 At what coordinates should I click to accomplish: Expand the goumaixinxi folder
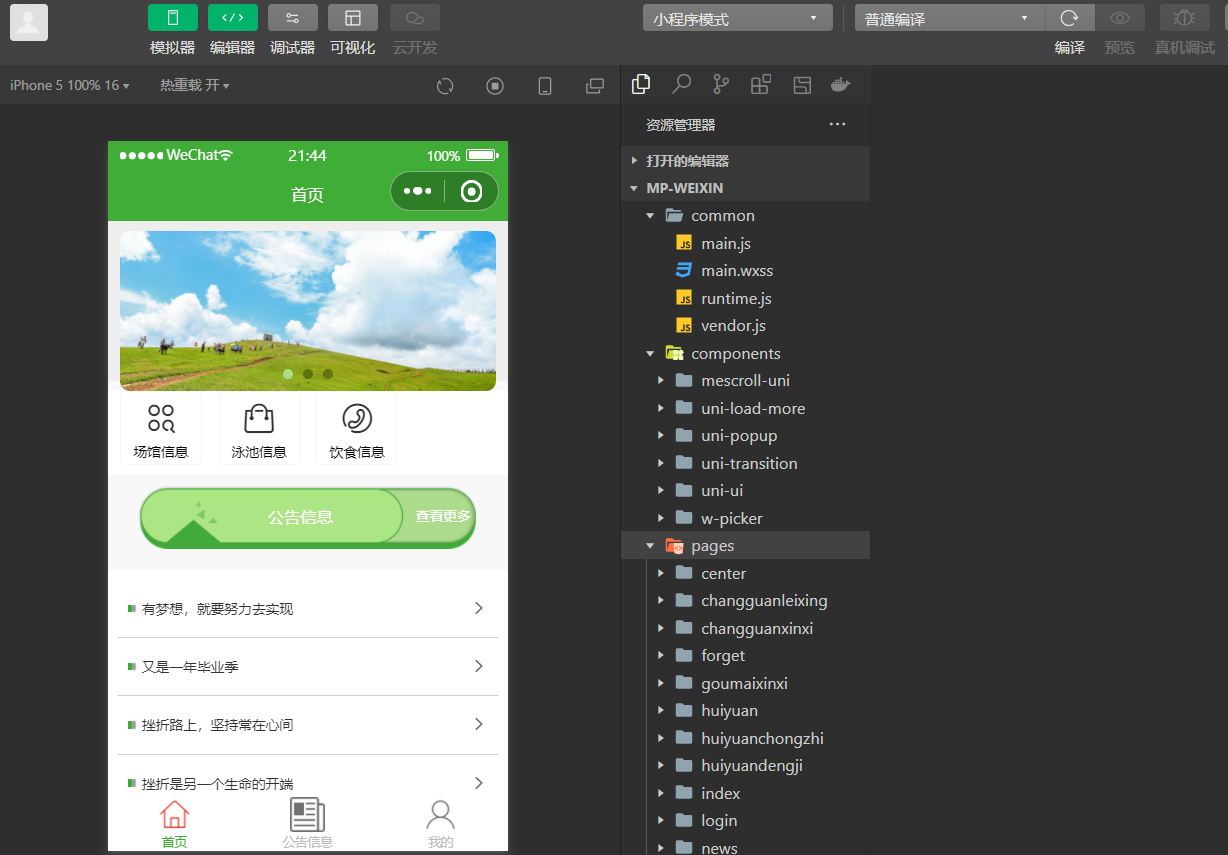pyautogui.click(x=745, y=683)
